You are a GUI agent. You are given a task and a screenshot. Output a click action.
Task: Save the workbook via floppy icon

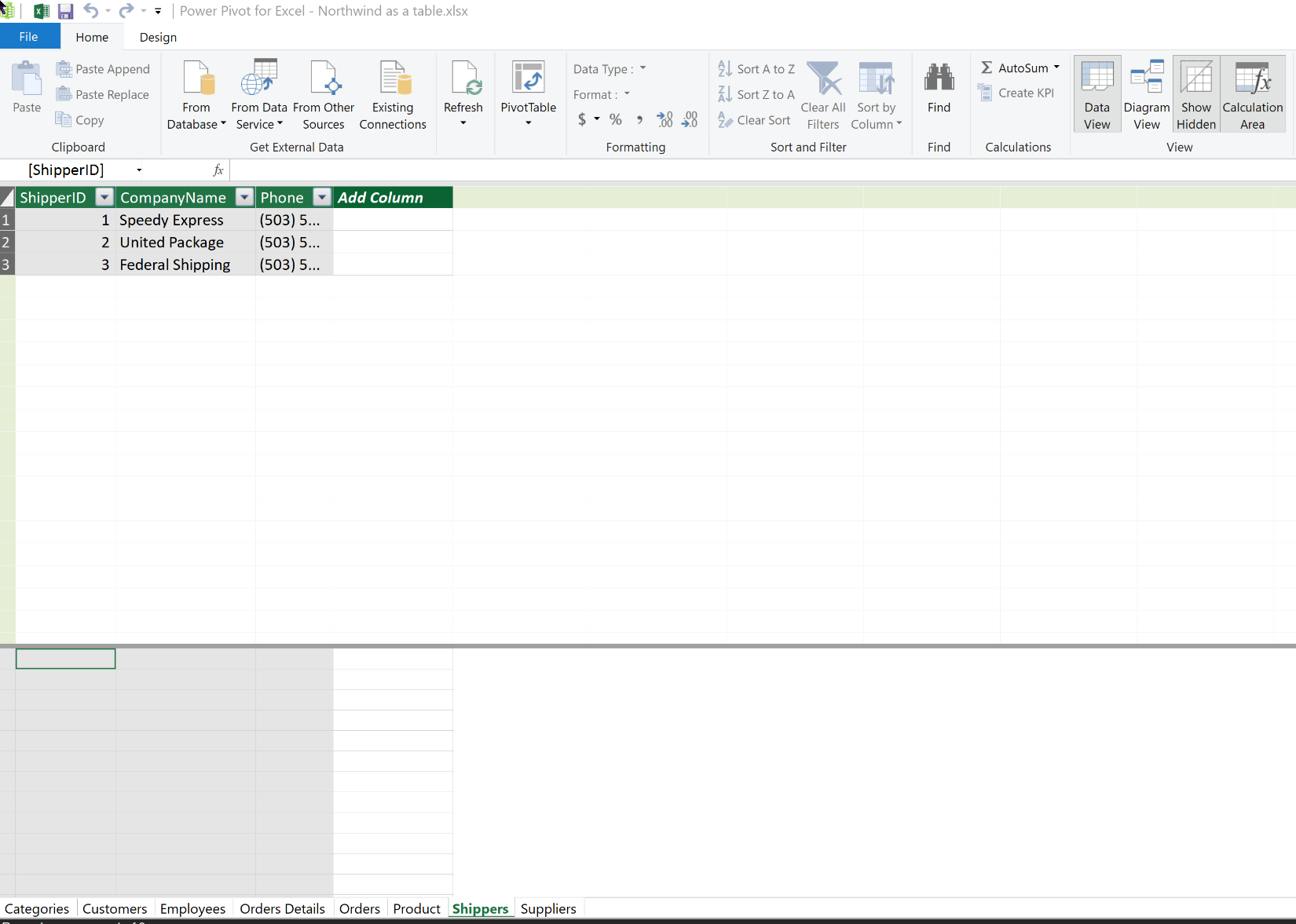click(x=65, y=11)
